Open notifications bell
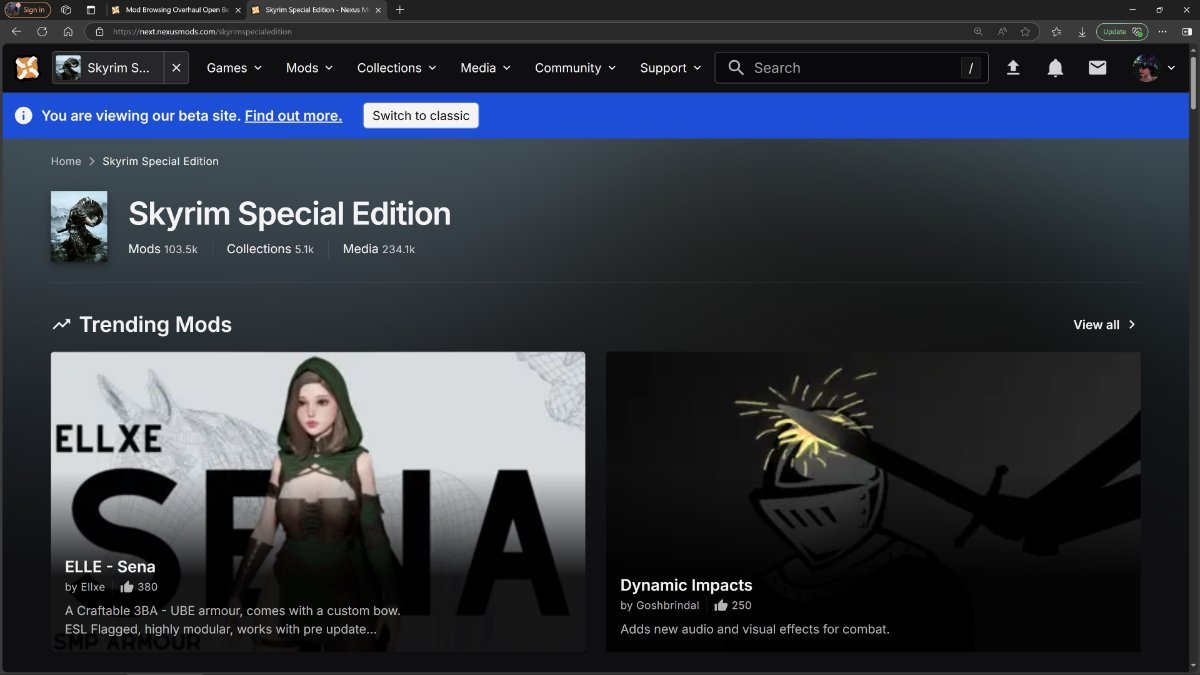 (x=1055, y=68)
